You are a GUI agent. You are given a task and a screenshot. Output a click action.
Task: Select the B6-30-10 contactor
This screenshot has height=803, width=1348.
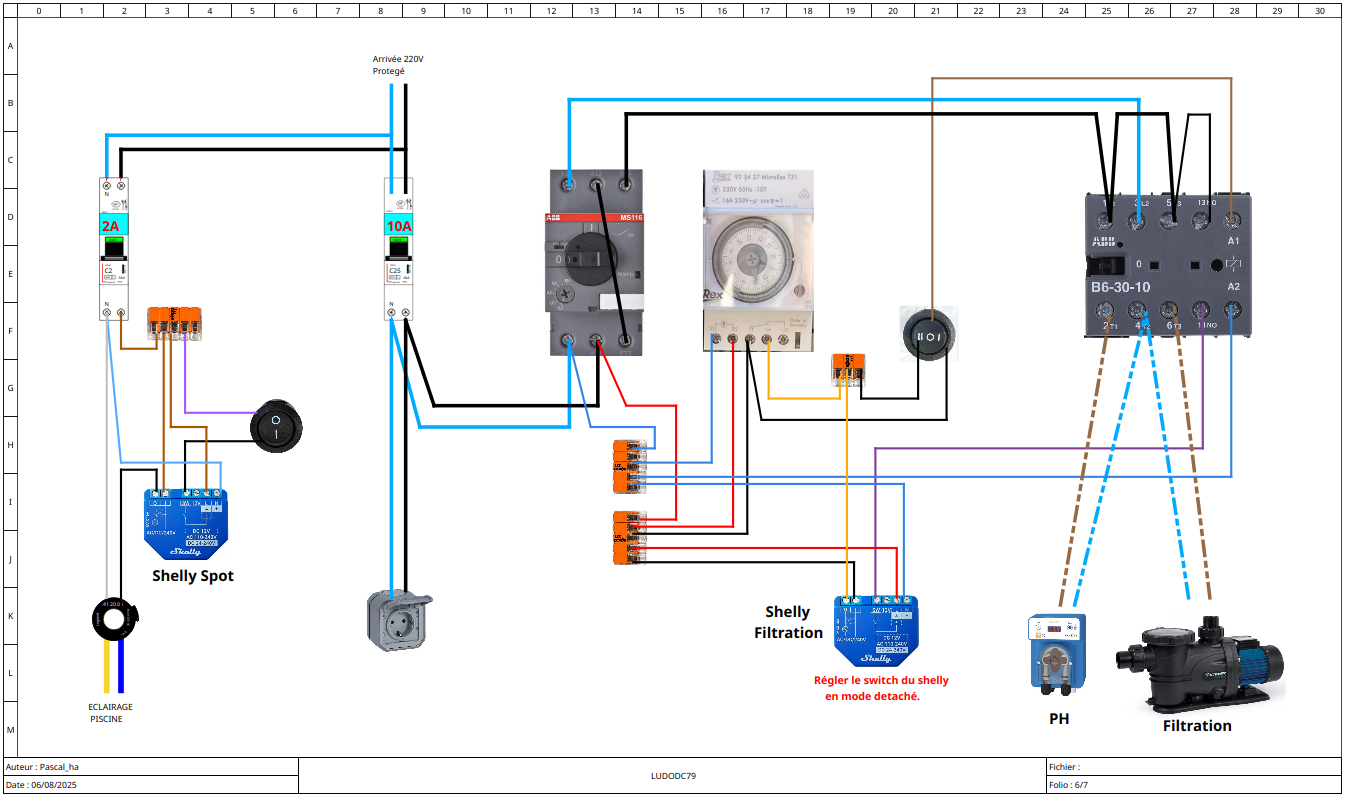point(1163,265)
